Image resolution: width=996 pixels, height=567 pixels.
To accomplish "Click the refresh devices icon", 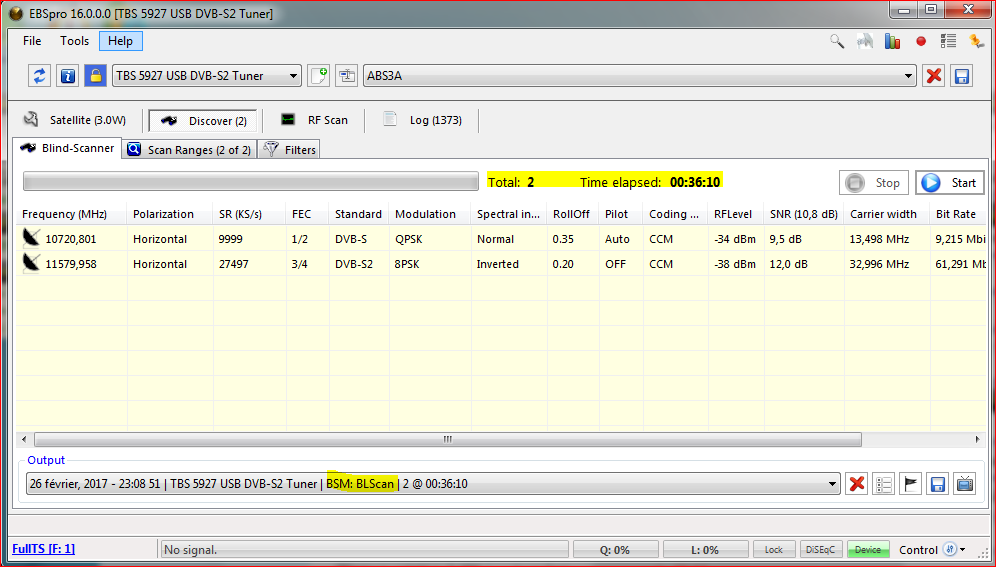I will tap(40, 76).
